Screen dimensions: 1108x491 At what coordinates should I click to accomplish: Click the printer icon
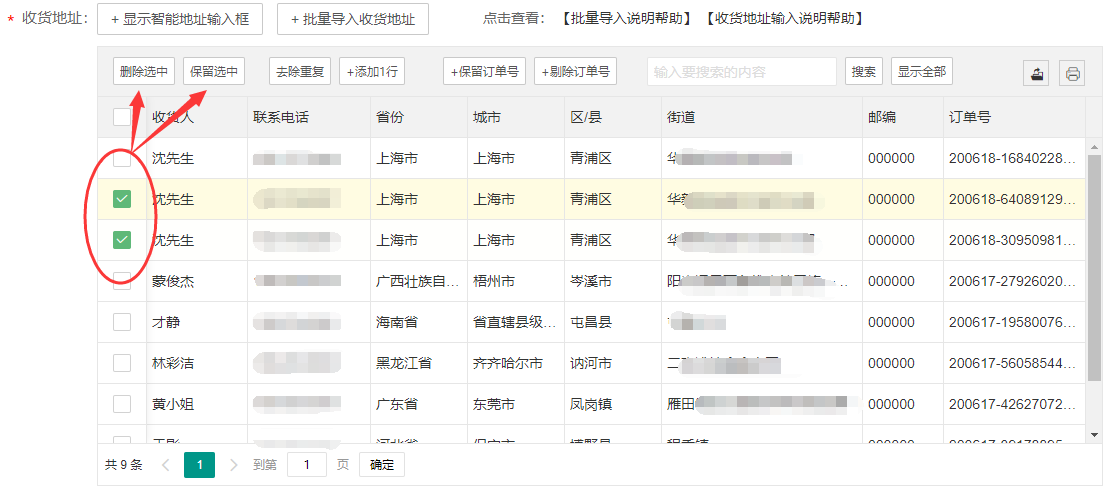pos(1072,73)
